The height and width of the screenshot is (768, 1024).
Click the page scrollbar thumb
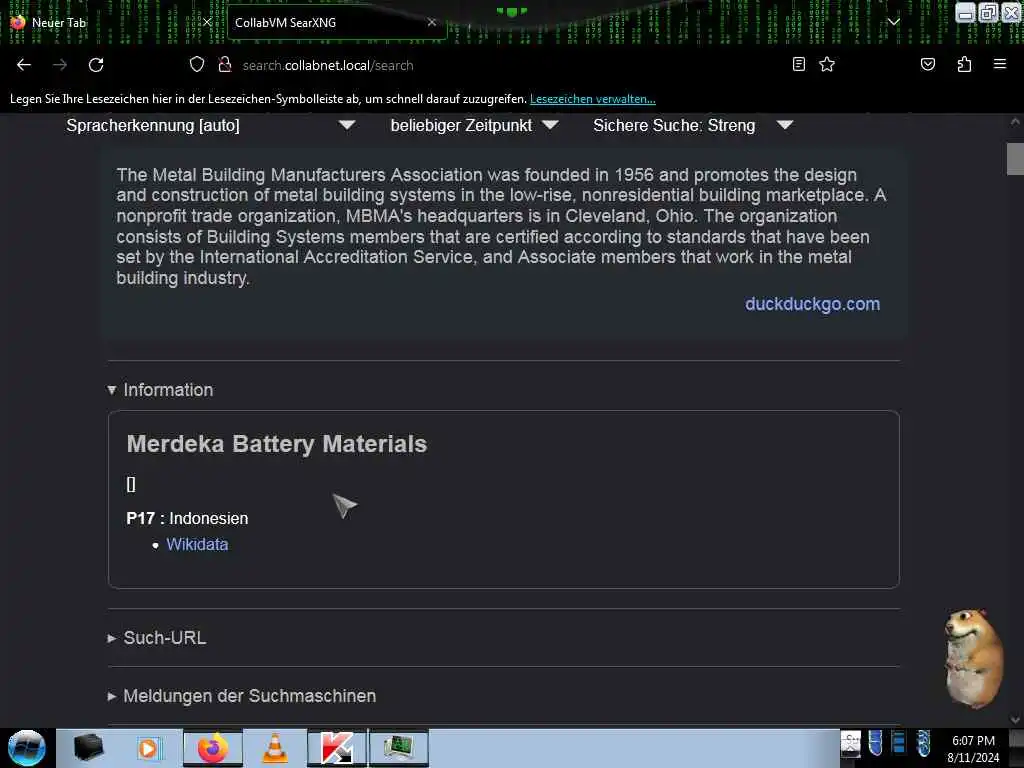coord(1015,159)
